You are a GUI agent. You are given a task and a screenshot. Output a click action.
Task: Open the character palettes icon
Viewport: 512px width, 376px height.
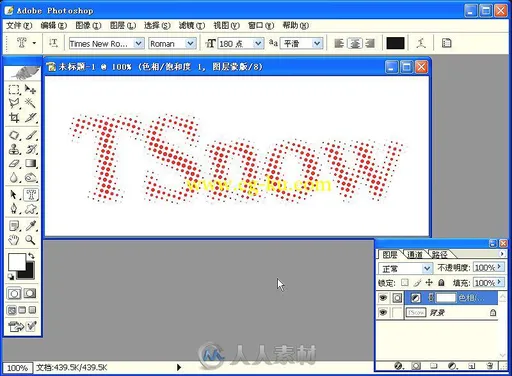point(446,43)
